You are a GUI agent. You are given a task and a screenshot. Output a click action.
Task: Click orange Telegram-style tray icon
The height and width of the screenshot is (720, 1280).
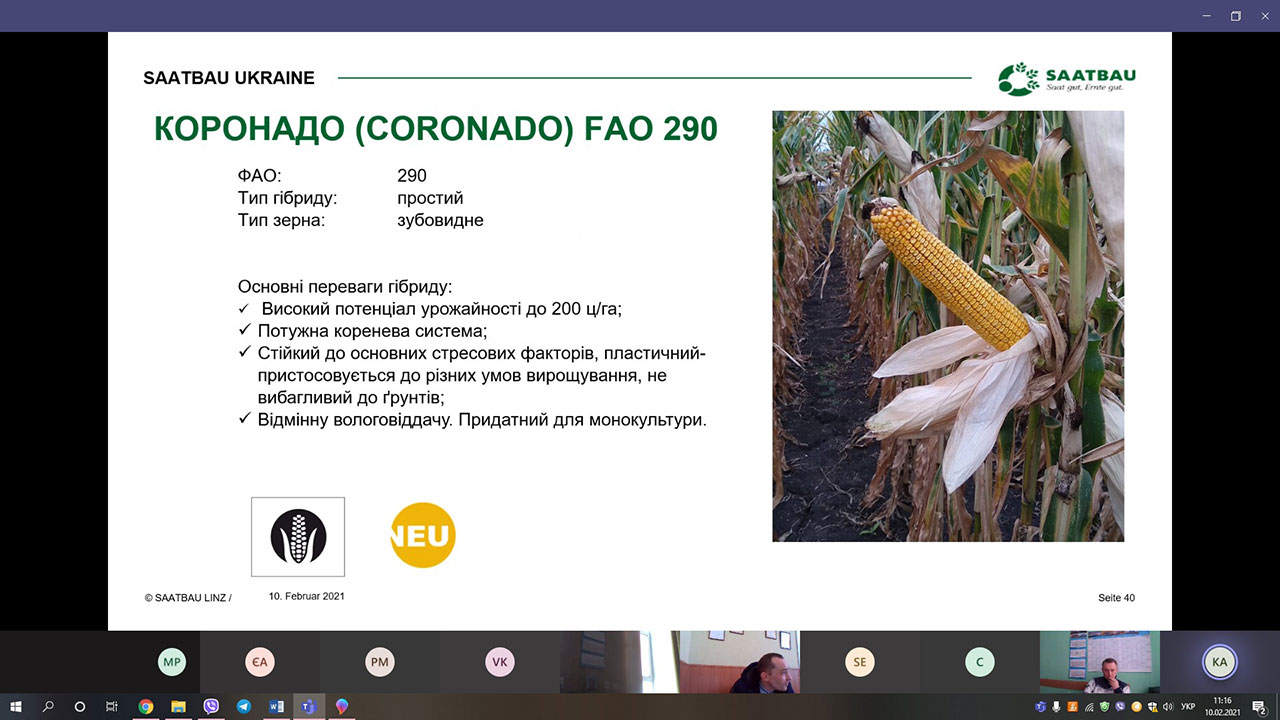tap(1136, 707)
